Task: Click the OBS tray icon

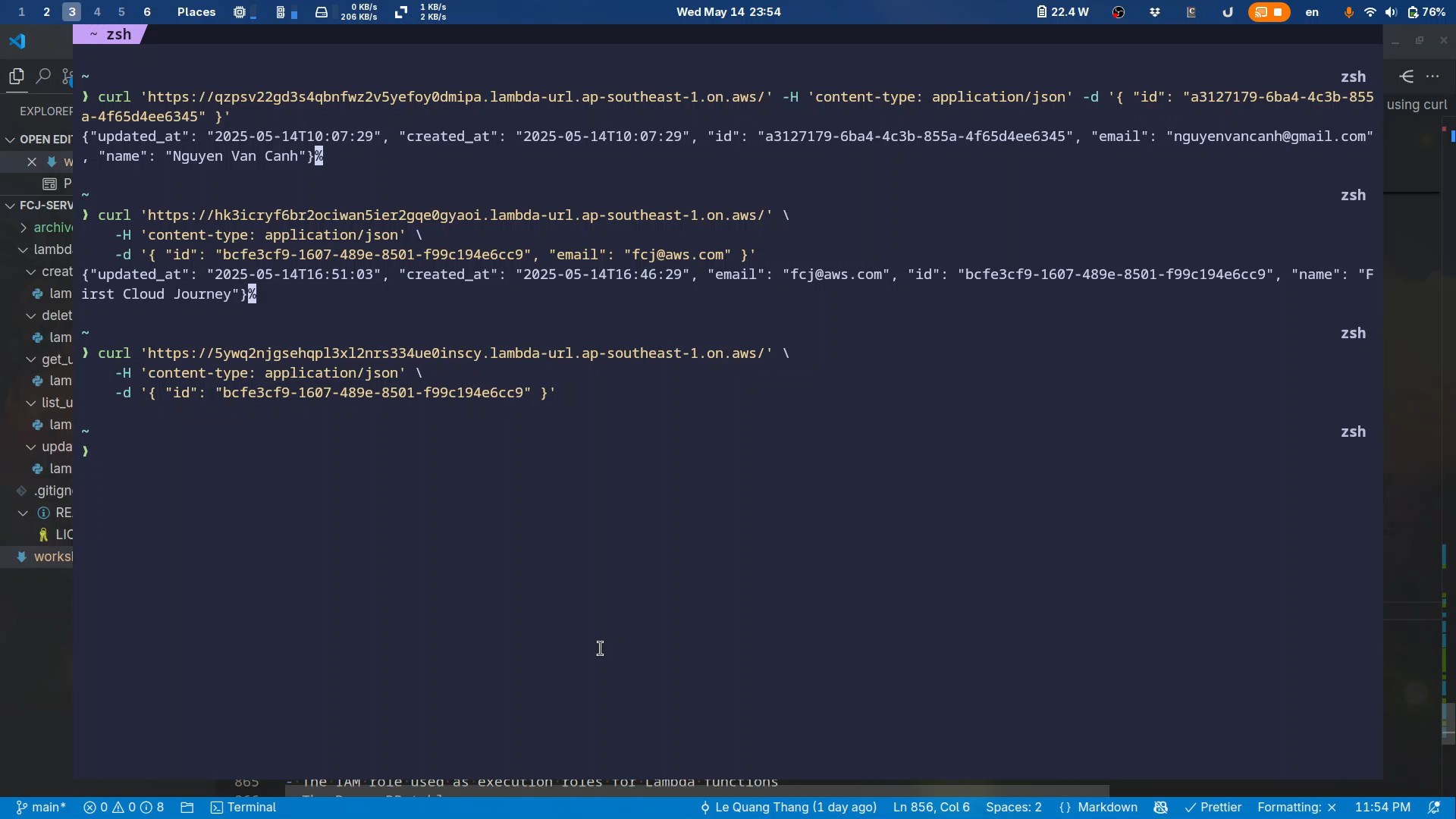Action: point(1119,12)
